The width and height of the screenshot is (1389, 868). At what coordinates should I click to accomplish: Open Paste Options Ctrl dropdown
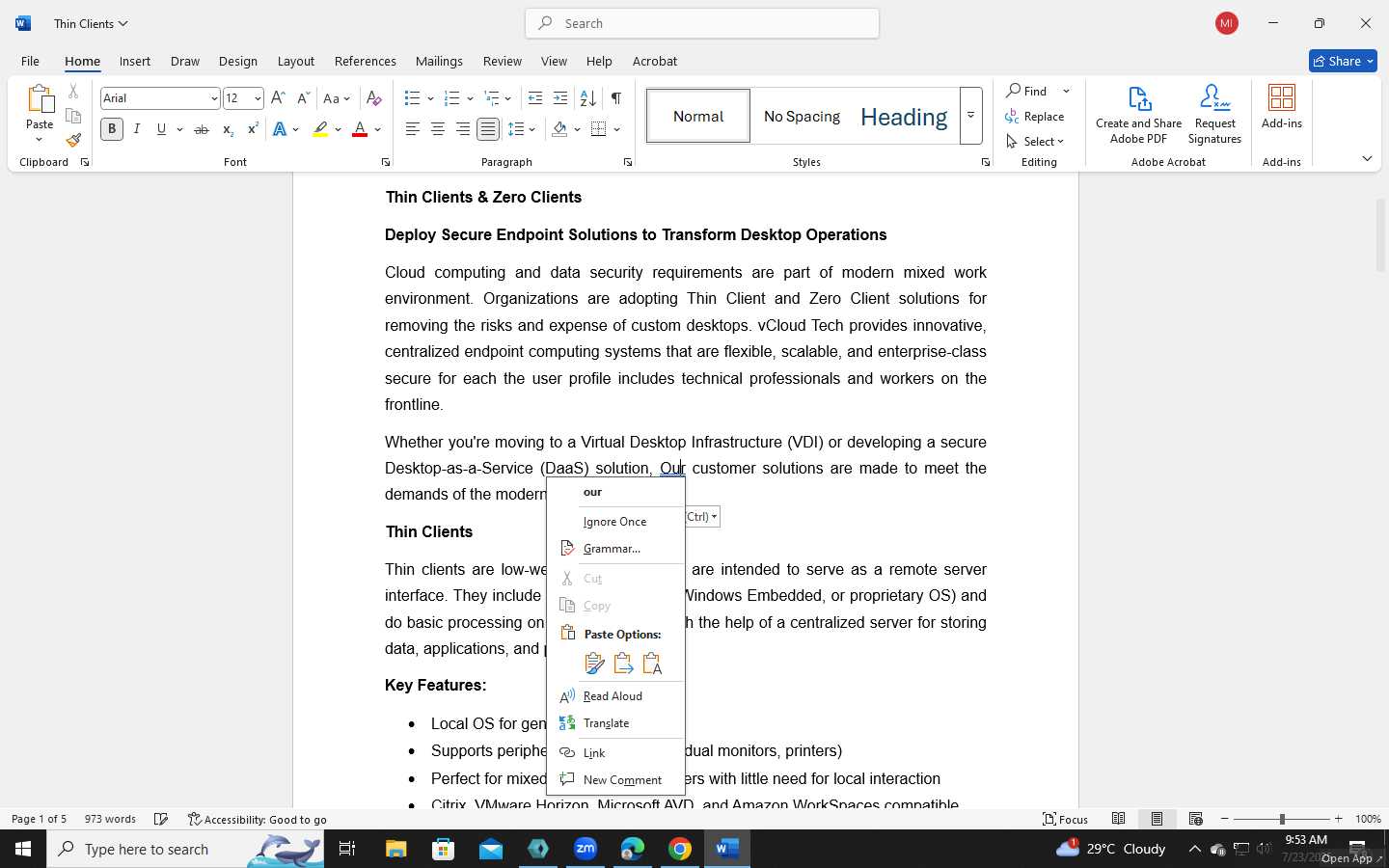702,517
